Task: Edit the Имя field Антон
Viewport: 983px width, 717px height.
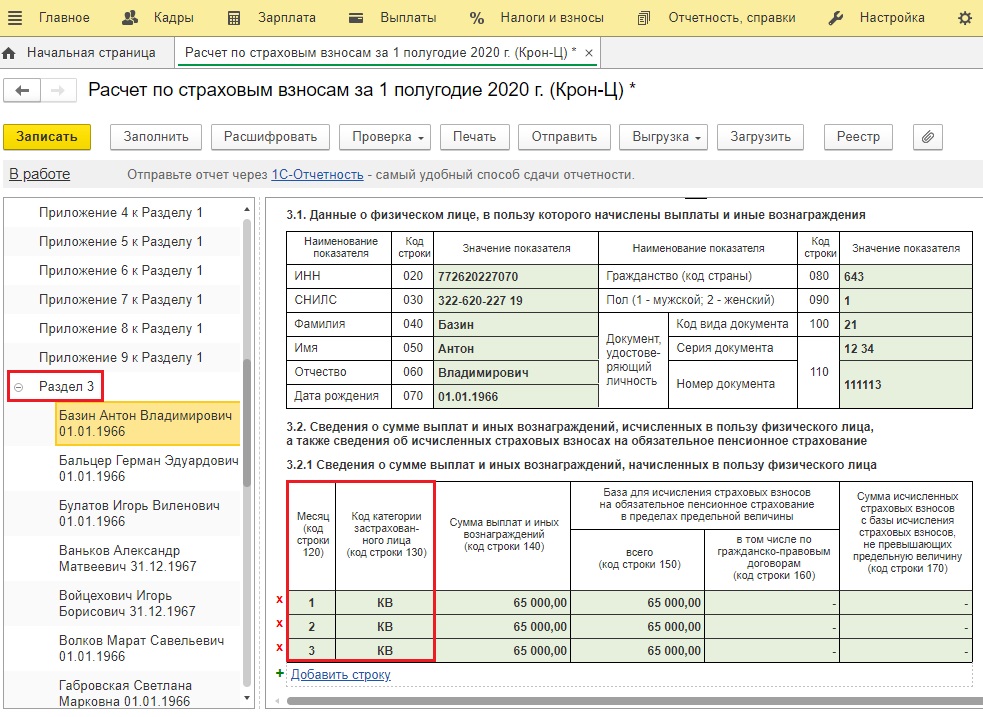Action: 515,348
